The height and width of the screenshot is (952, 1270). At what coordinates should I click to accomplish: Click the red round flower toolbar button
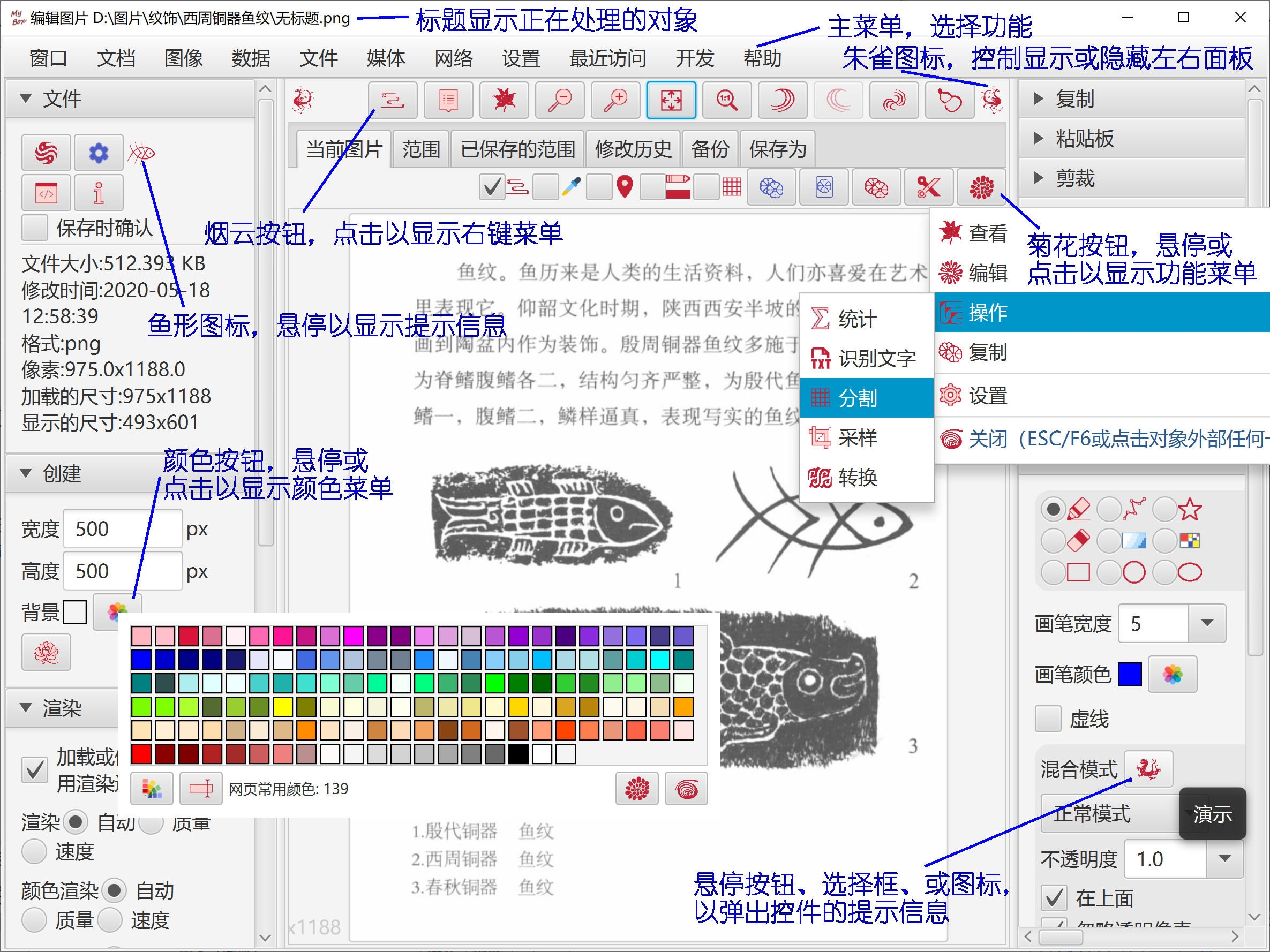pos(876,187)
